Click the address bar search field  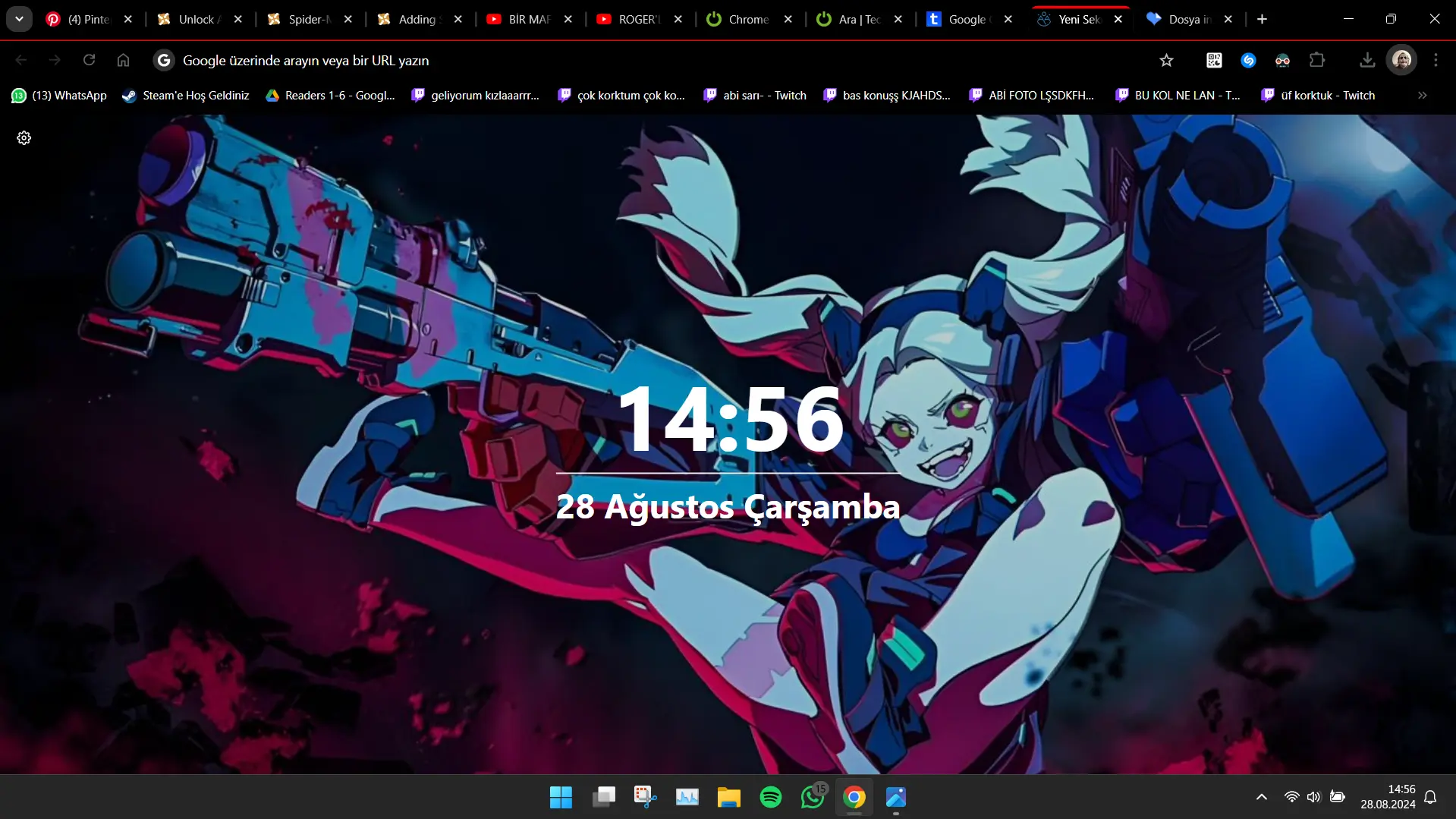(653, 60)
